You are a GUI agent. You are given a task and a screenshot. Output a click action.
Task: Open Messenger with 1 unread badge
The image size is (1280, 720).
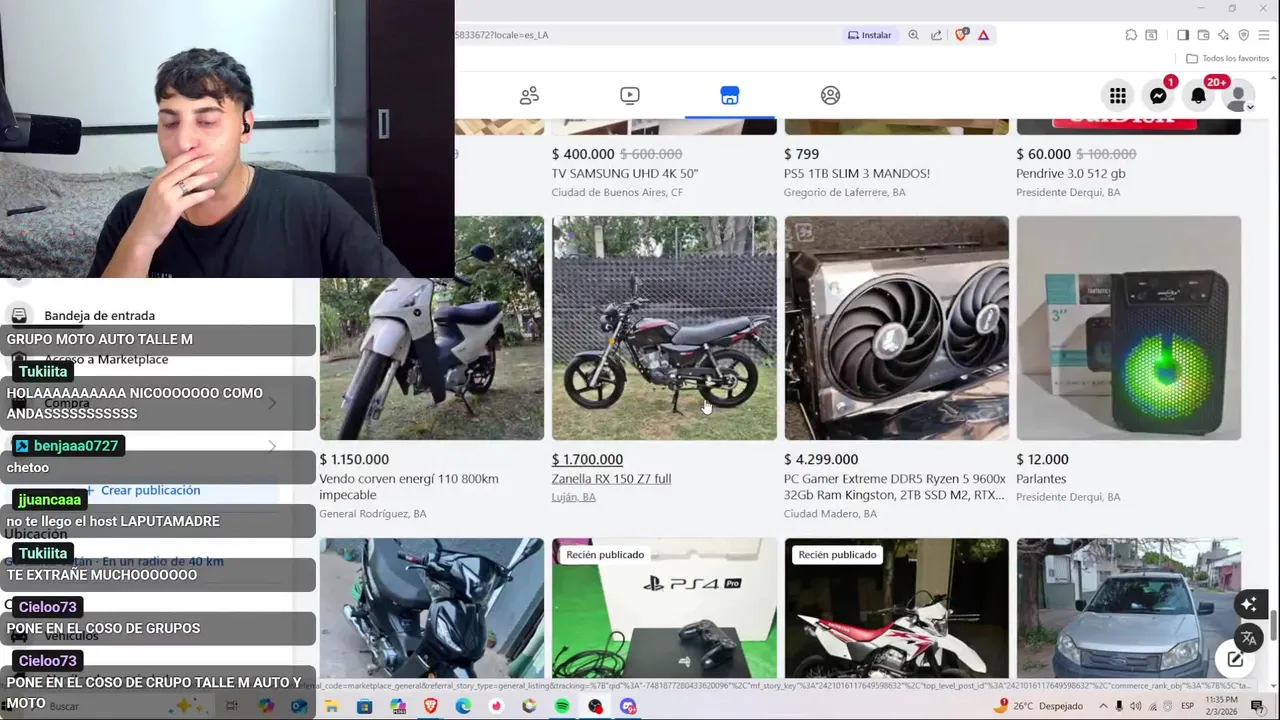coord(1158,96)
